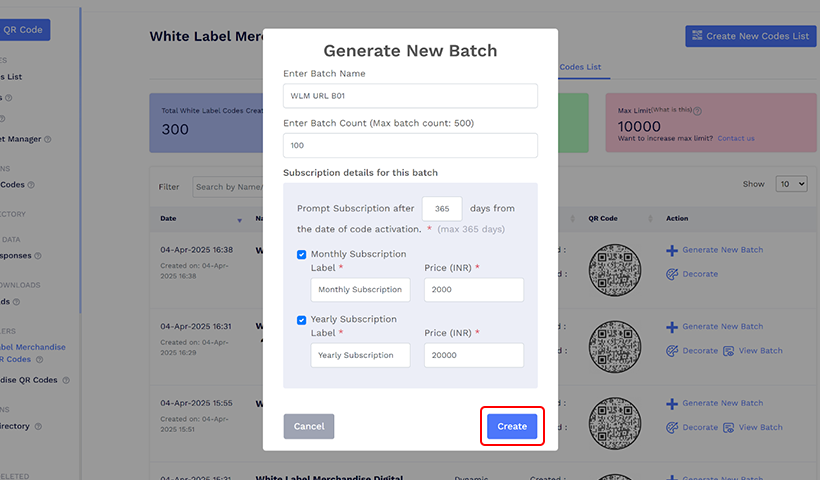Viewport: 820px width, 480px height.
Task: Click the View Batch icon in second row
Action: pyautogui.click(x=729, y=351)
